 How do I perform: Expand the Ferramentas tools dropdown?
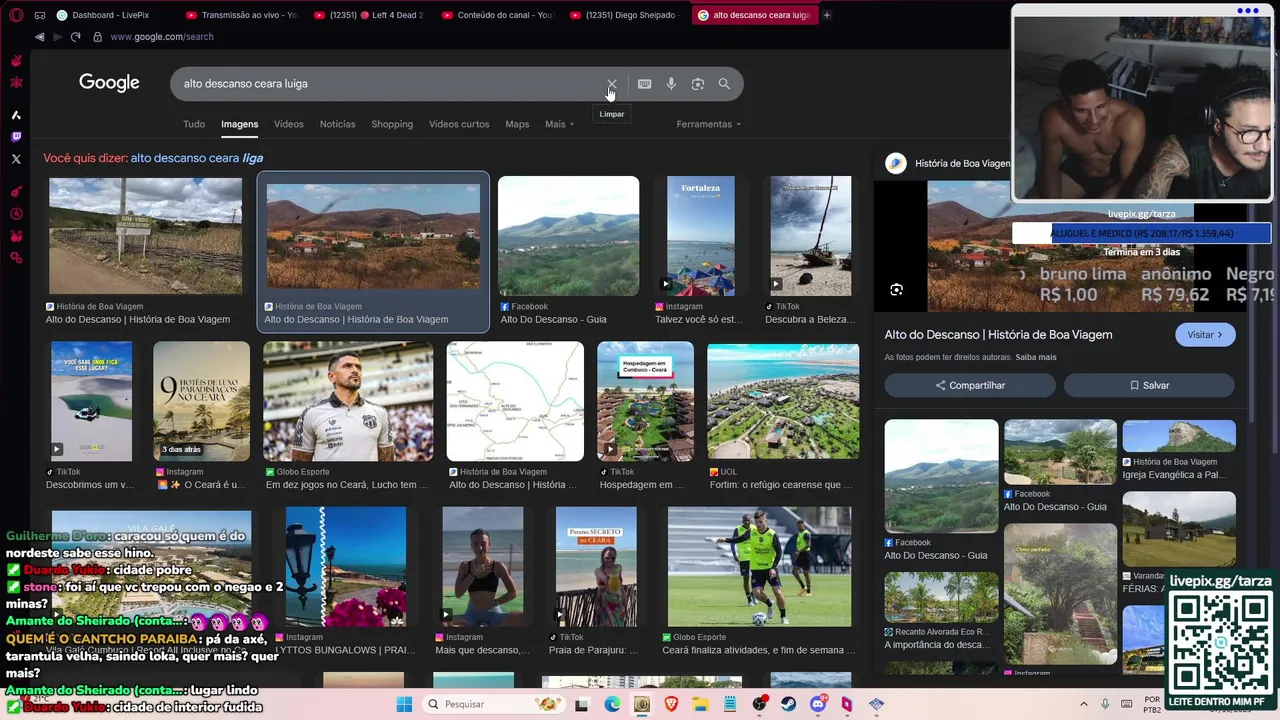[x=709, y=124]
